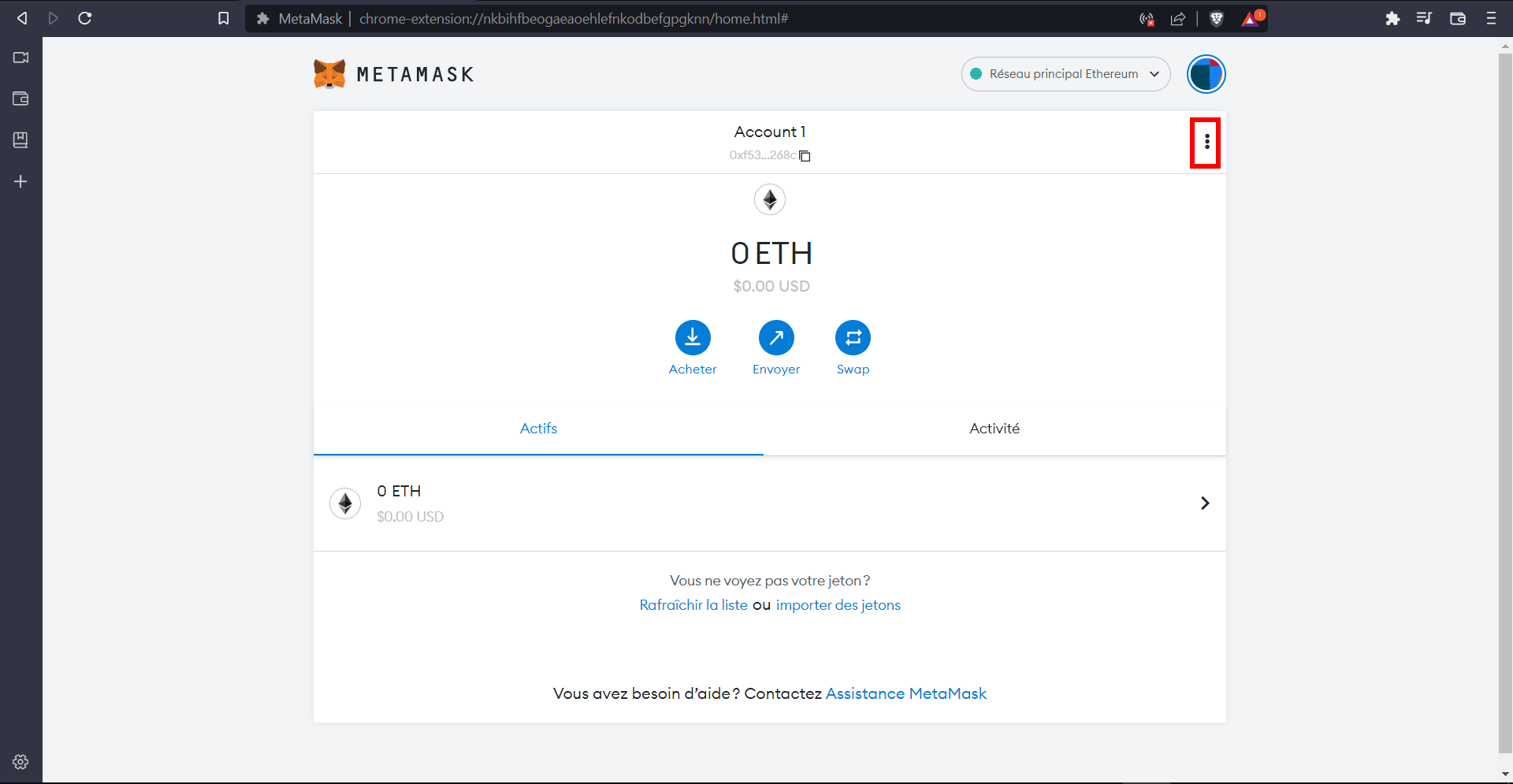The height and width of the screenshot is (784, 1513).
Task: Click the MetaMask fox logo
Action: pyautogui.click(x=329, y=74)
